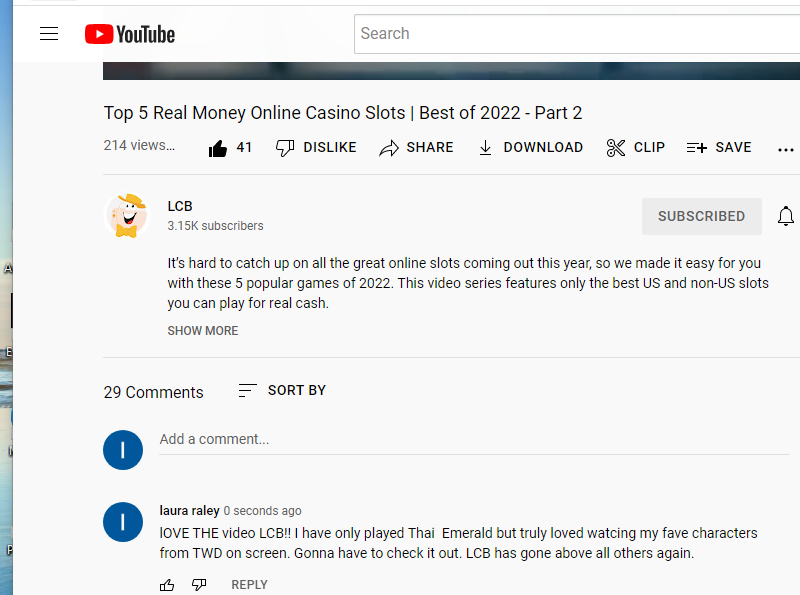Click the Add a comment field
Image resolution: width=800 pixels, height=595 pixels.
(474, 440)
